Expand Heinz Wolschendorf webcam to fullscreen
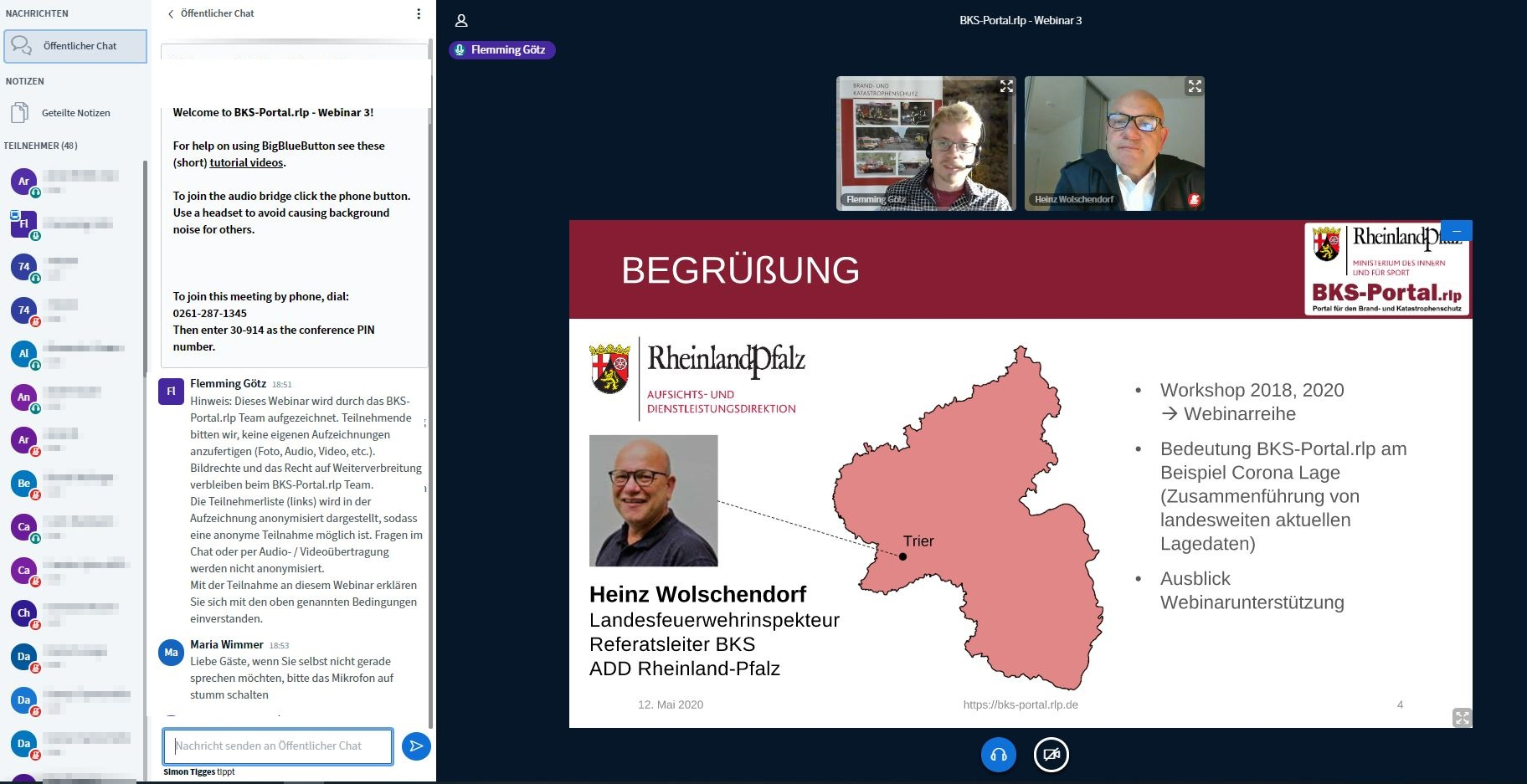Viewport: 1527px width, 784px height. pos(1195,86)
